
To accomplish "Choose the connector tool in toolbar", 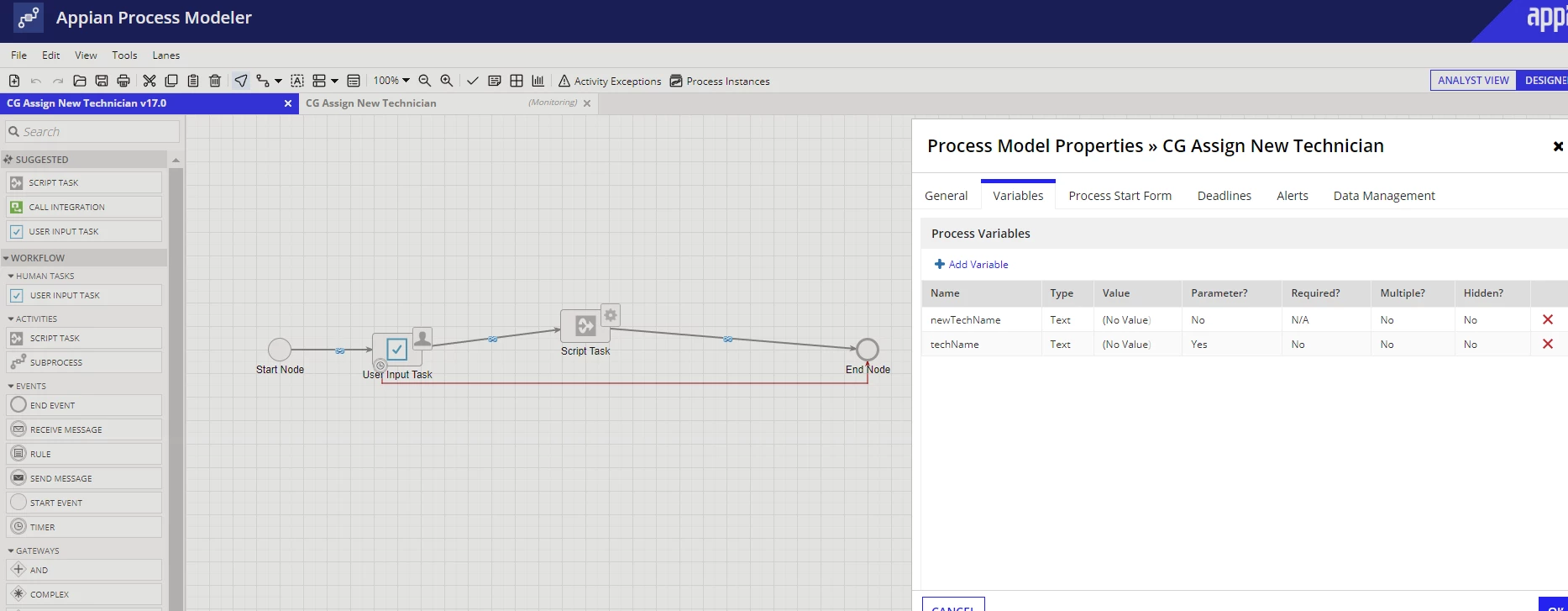I will pyautogui.click(x=263, y=81).
